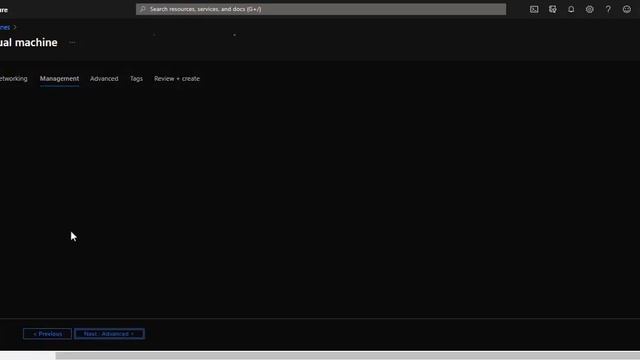Click the search magnifier icon
The image size is (640, 360).
[x=142, y=9]
